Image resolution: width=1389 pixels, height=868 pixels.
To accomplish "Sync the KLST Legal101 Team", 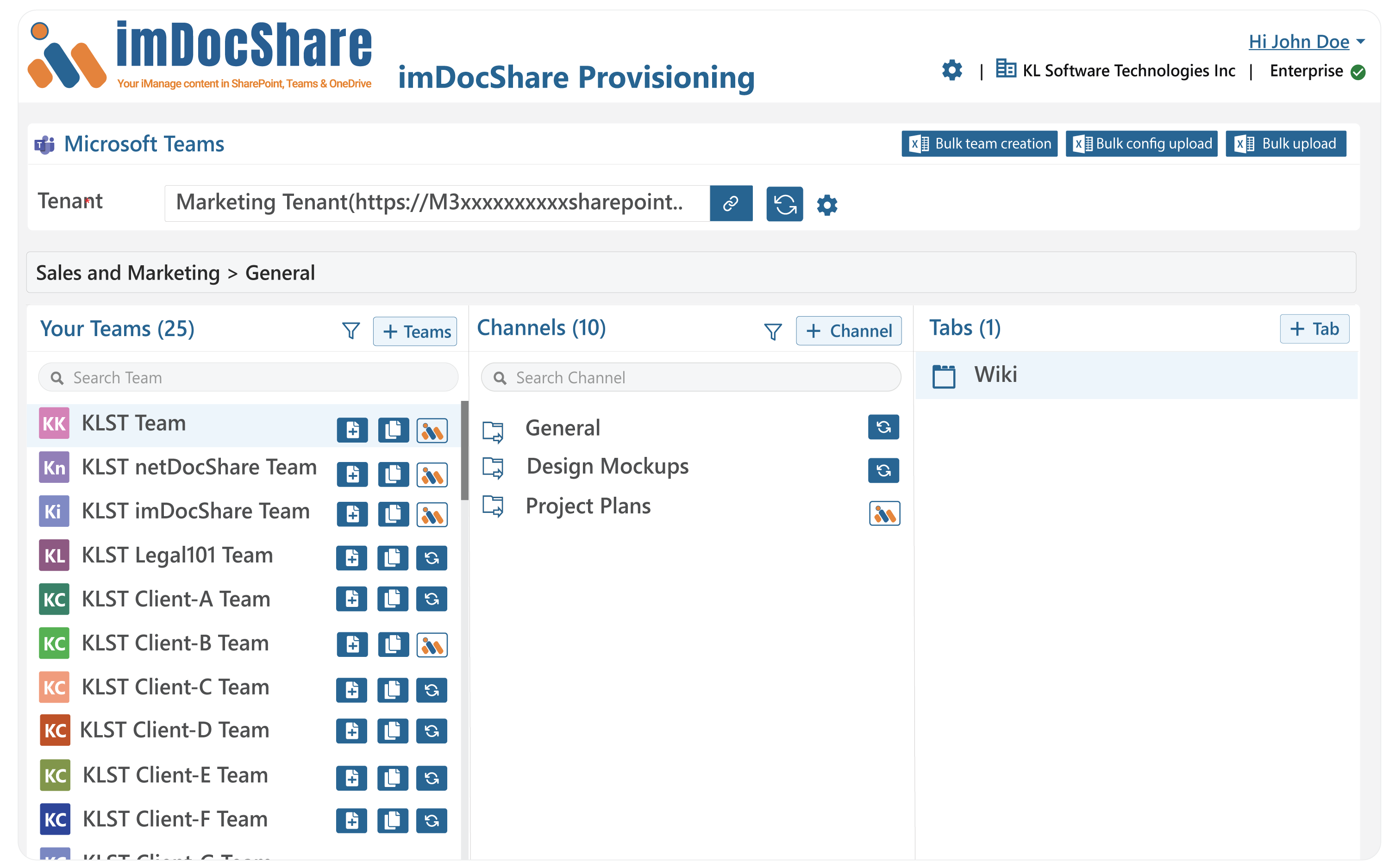I will [x=432, y=557].
